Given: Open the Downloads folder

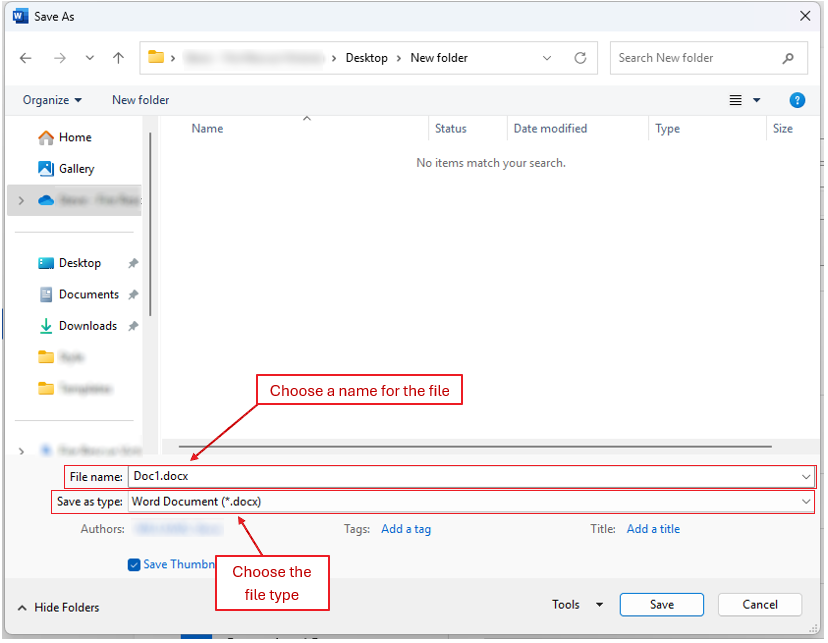Looking at the screenshot, I should (x=86, y=325).
